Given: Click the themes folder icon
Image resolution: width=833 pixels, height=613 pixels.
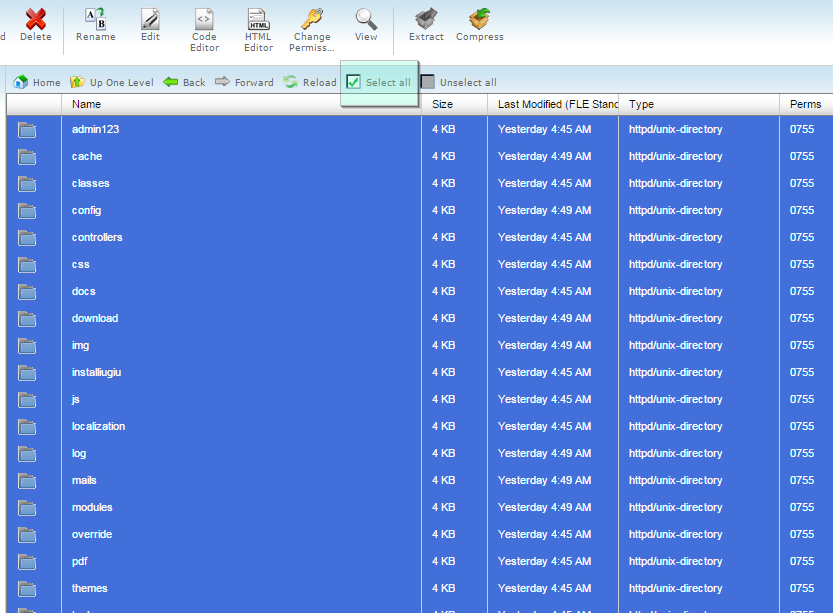Looking at the screenshot, I should 27,588.
